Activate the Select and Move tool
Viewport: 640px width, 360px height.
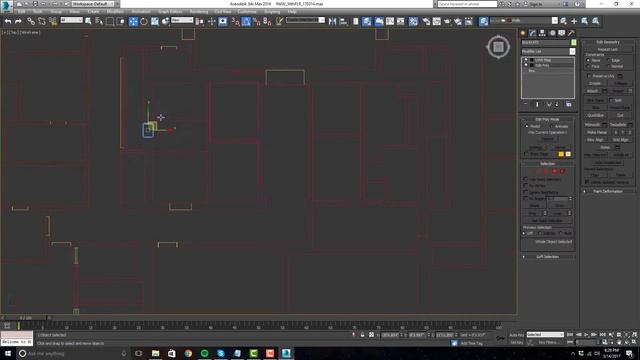(133, 21)
